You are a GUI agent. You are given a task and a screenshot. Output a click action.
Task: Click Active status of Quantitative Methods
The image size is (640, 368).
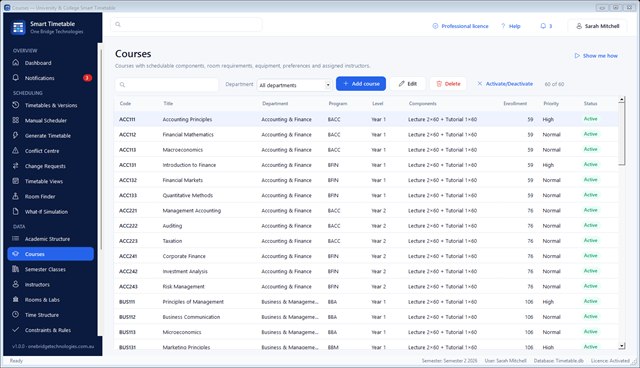(590, 195)
